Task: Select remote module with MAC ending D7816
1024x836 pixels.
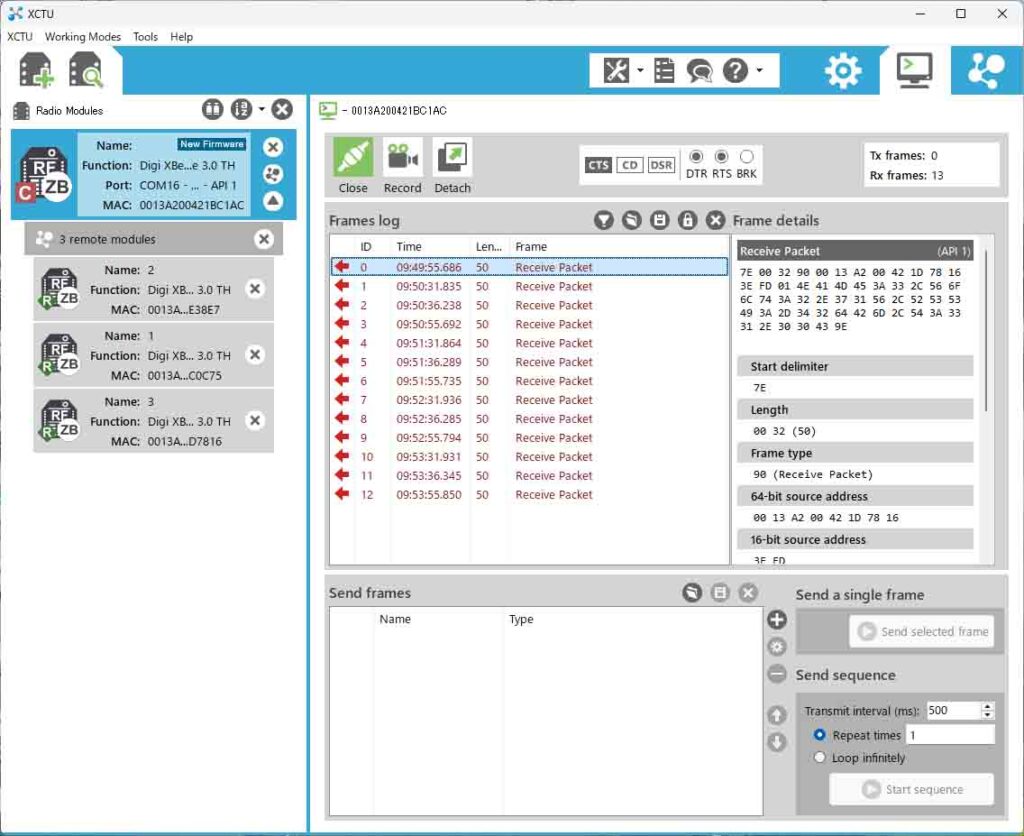Action: click(x=153, y=421)
